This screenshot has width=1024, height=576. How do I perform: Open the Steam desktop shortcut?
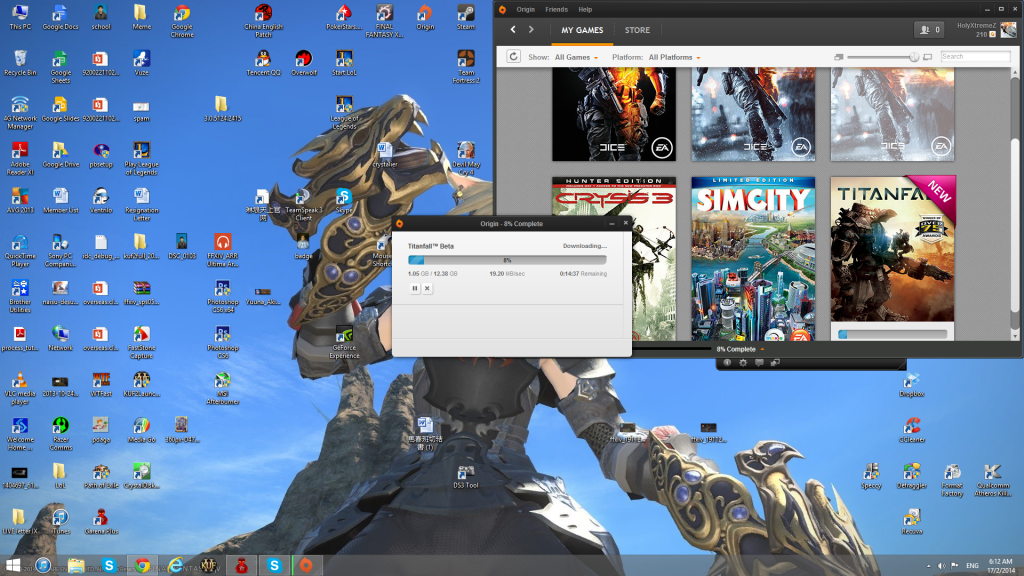click(x=466, y=16)
